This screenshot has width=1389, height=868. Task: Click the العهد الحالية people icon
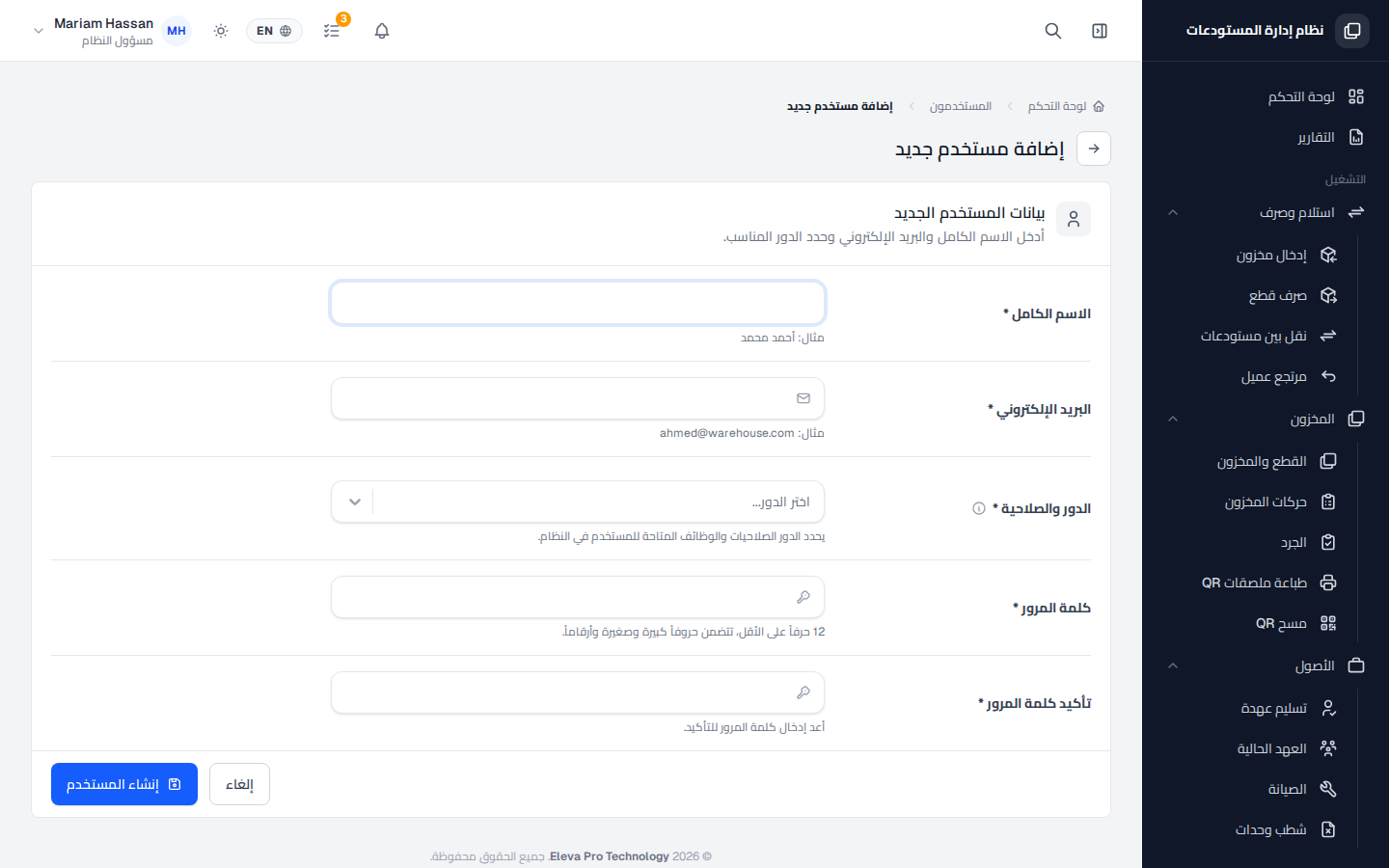1328,748
